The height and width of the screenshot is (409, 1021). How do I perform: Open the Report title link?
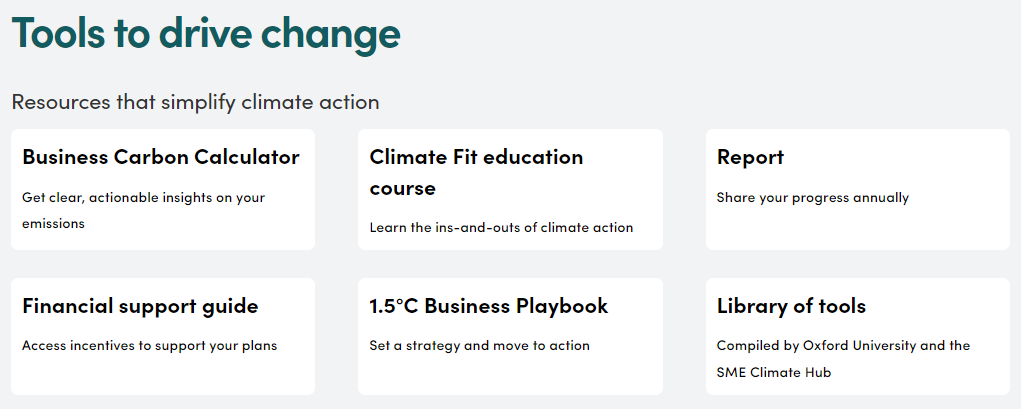coord(750,157)
